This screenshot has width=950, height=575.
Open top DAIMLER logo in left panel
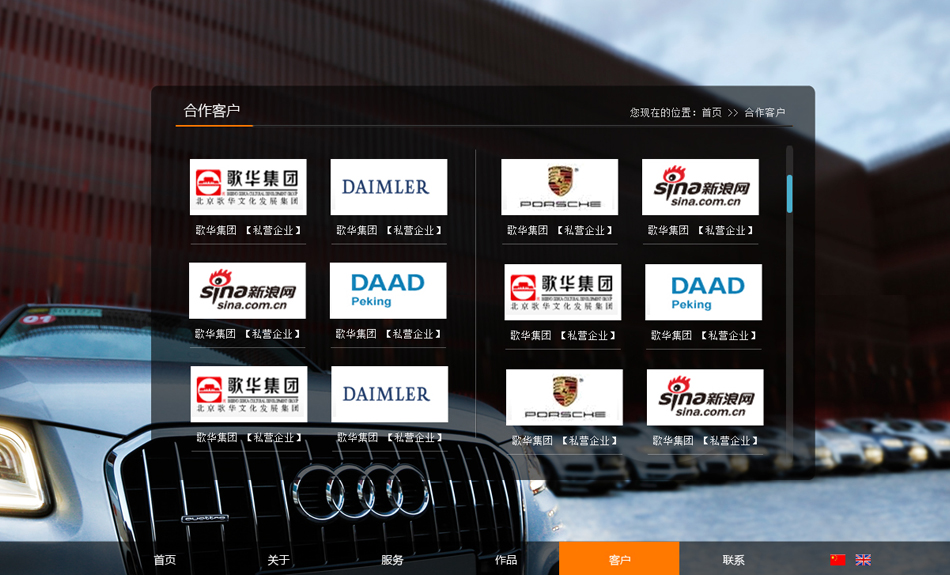[388, 187]
